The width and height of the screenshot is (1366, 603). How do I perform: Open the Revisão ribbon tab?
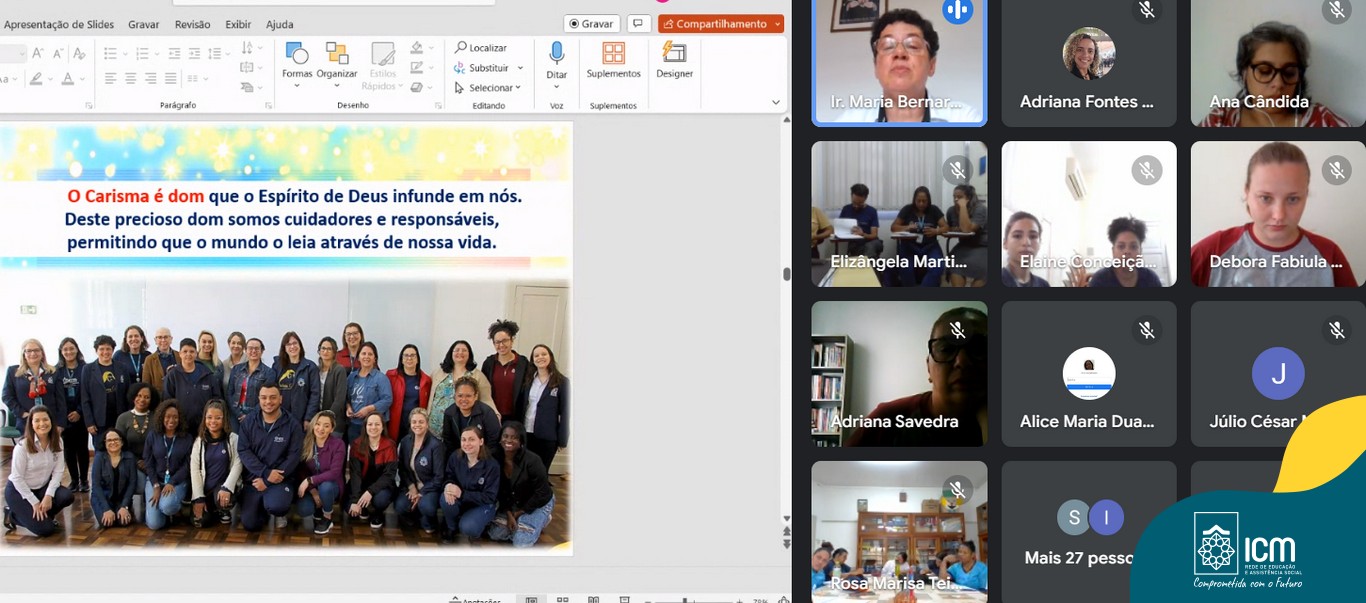pyautogui.click(x=192, y=24)
